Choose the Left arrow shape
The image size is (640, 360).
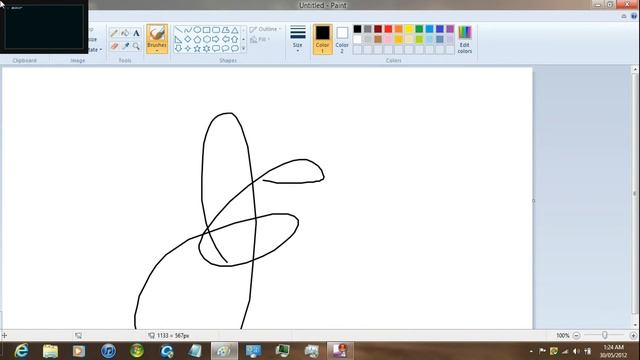point(225,40)
